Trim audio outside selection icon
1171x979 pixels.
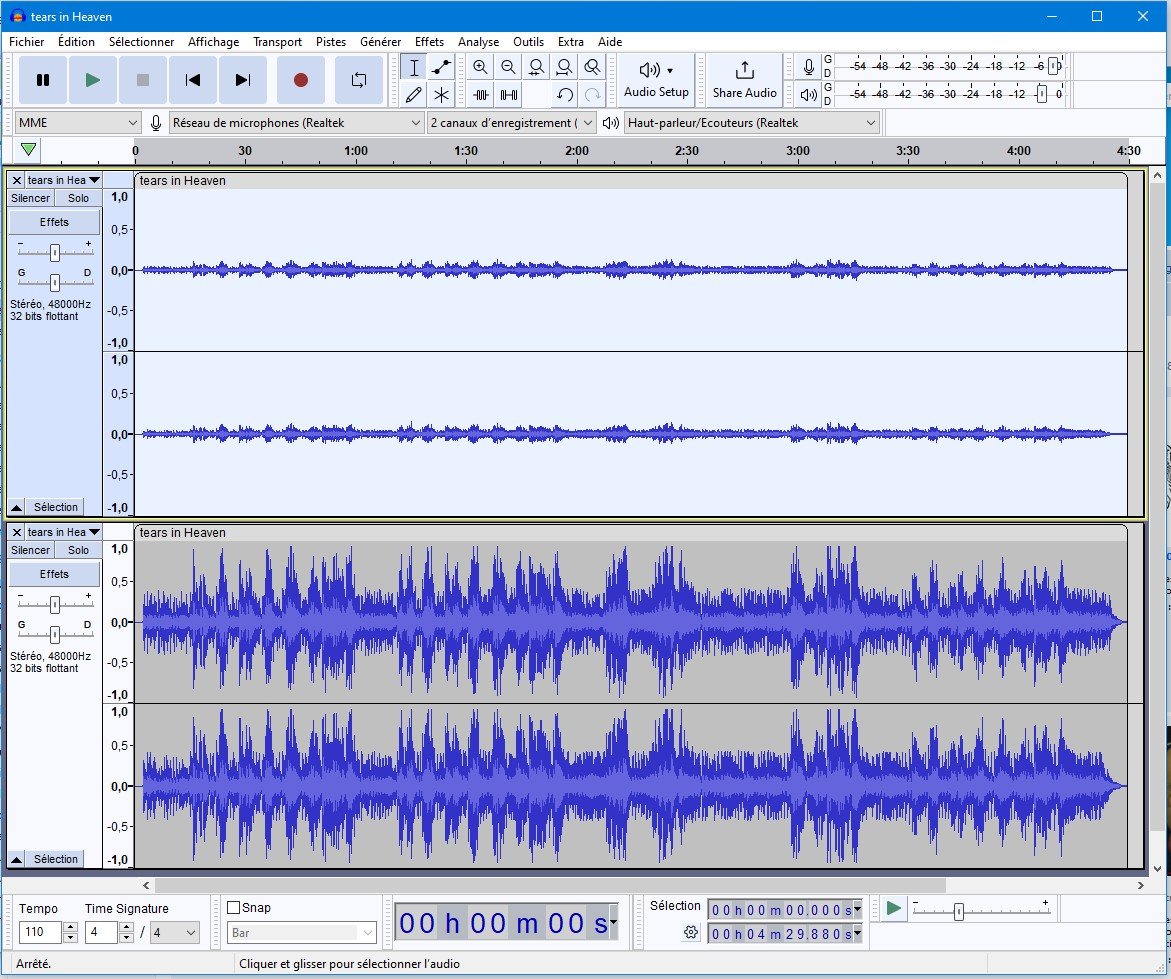(x=480, y=95)
